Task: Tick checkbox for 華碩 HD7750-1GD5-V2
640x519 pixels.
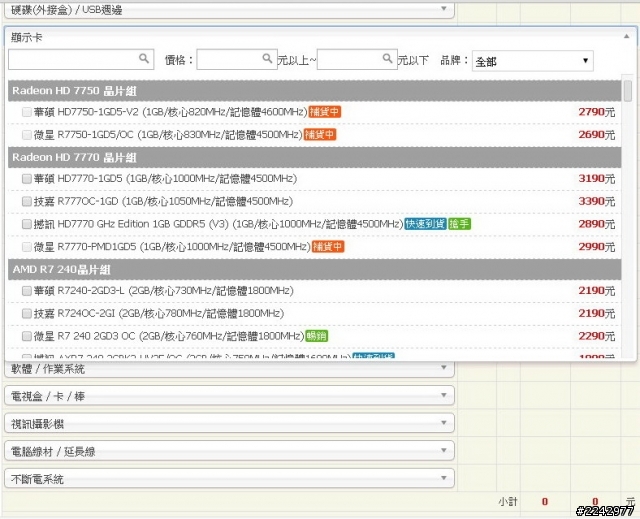Action: (x=27, y=112)
